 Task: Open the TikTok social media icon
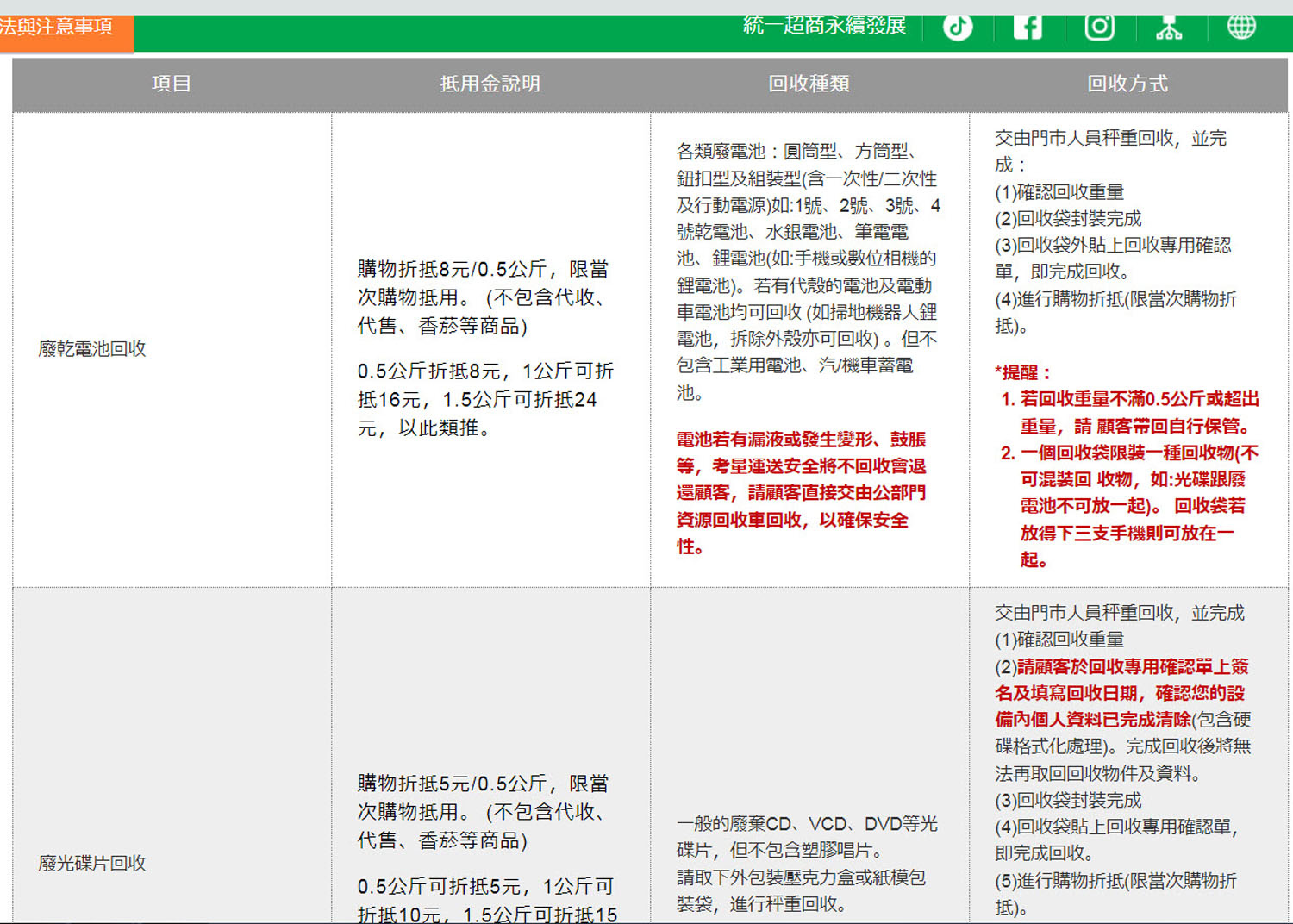pos(957,27)
